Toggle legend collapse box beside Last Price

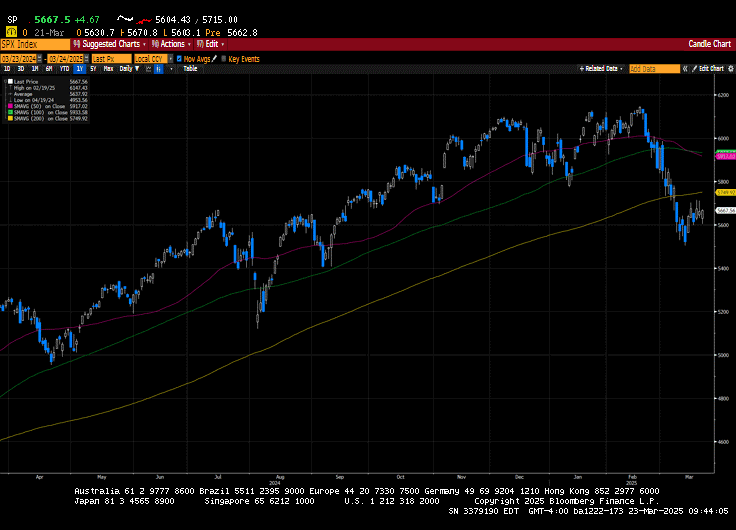point(7,79)
